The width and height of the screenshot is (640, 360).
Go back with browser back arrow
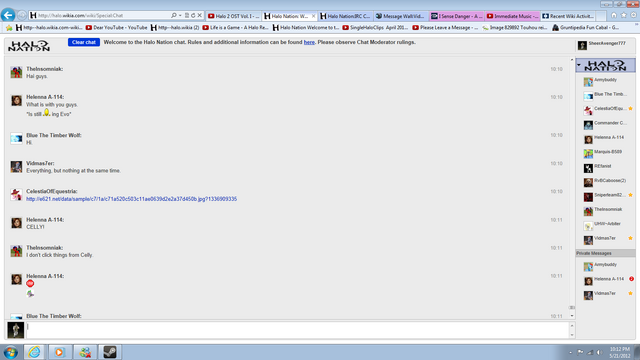tap(8, 15)
